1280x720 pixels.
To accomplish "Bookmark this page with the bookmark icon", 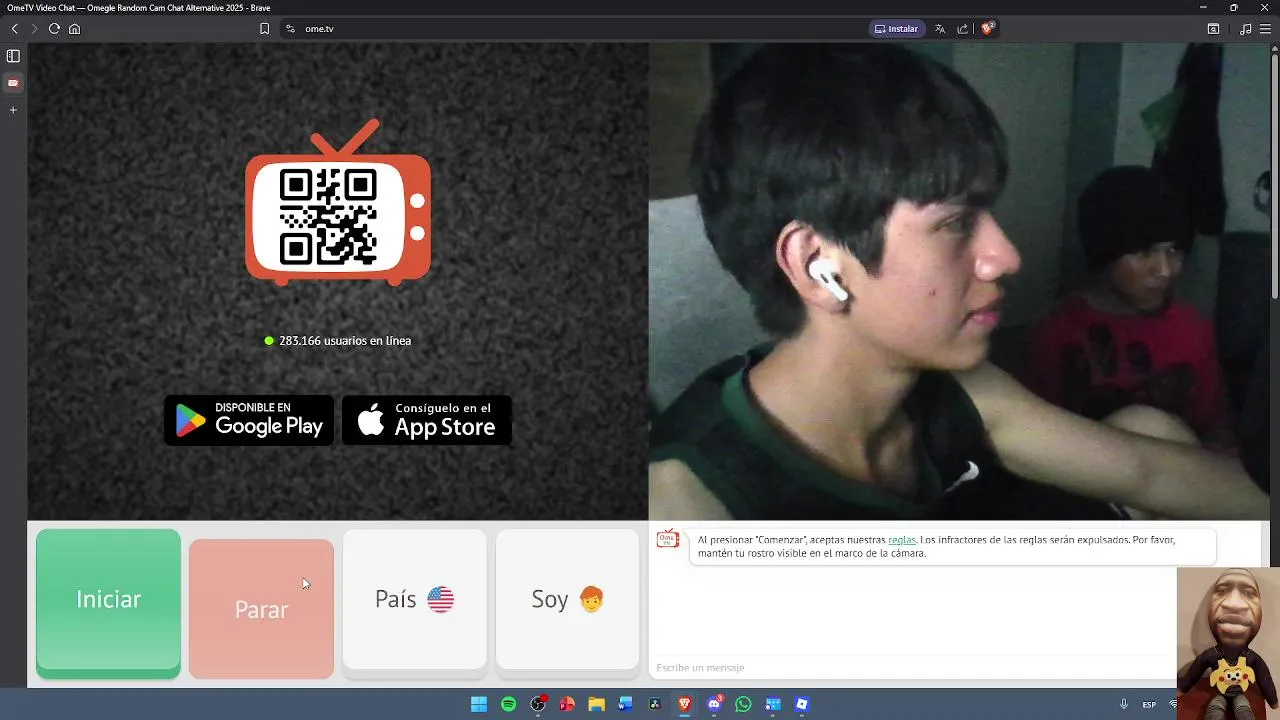I will tap(264, 29).
